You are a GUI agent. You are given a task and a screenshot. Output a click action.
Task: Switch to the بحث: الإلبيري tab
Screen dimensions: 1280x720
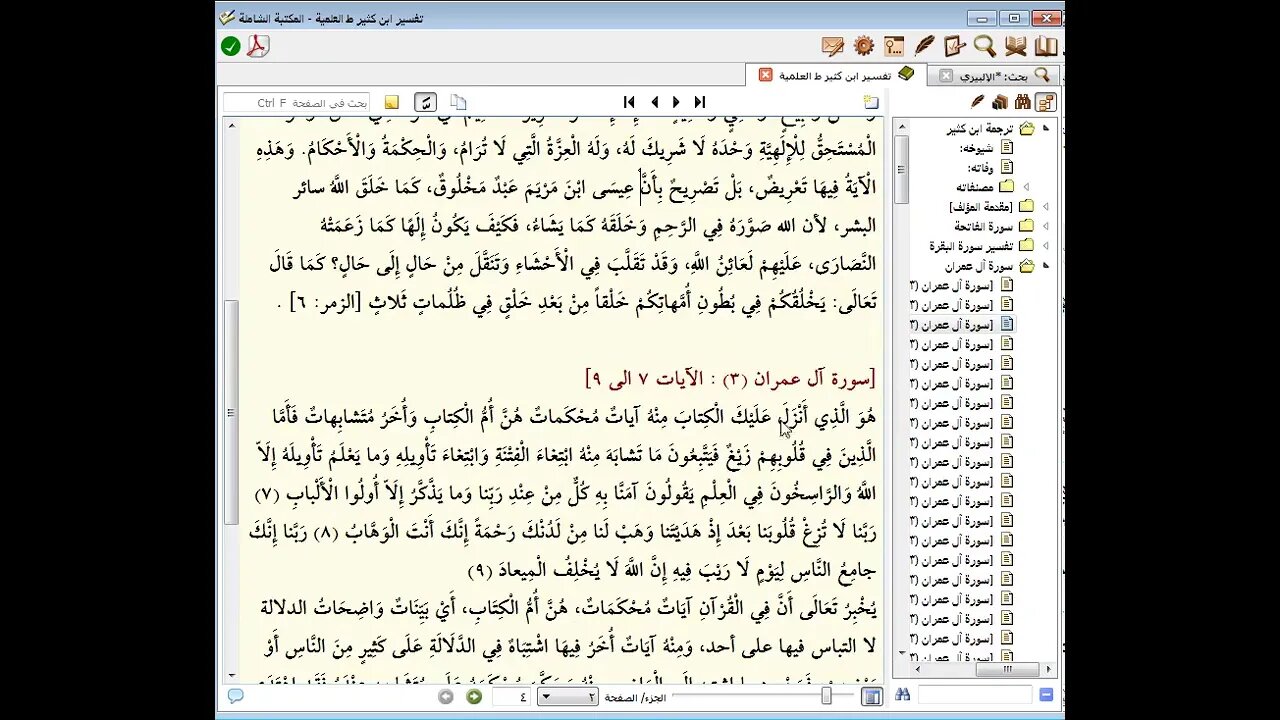tap(994, 75)
